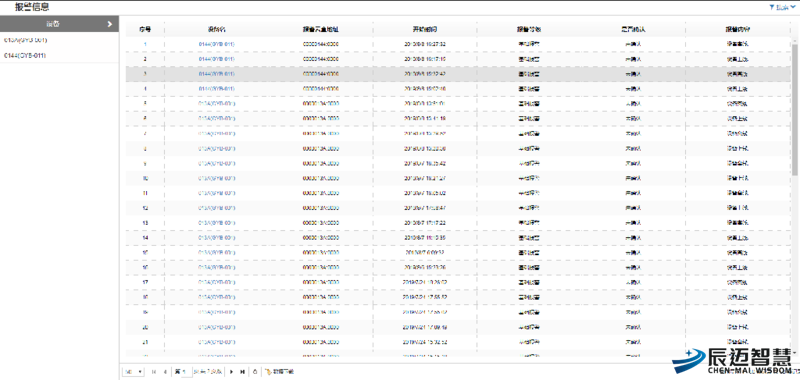Open the rows-per-page dropdown
Viewport: 800px width, 380px height.
coord(133,372)
